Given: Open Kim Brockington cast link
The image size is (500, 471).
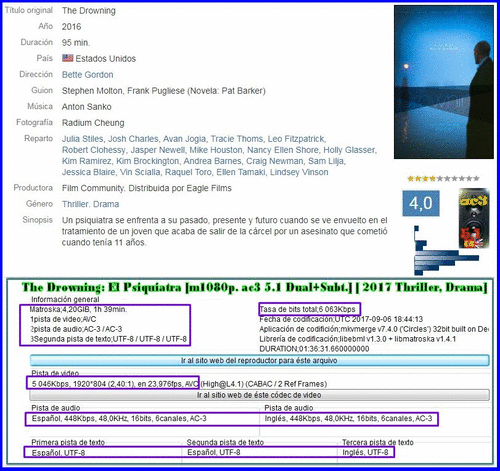Looking at the screenshot, I should click(147, 161).
